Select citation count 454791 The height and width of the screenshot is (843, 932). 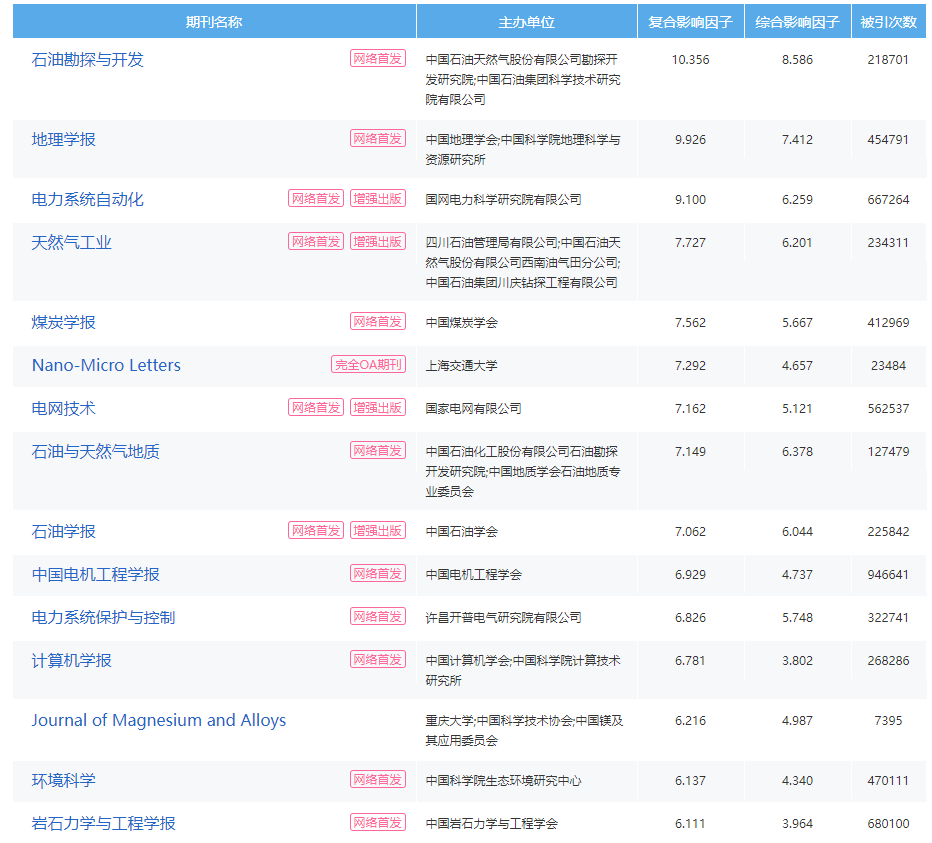point(888,140)
